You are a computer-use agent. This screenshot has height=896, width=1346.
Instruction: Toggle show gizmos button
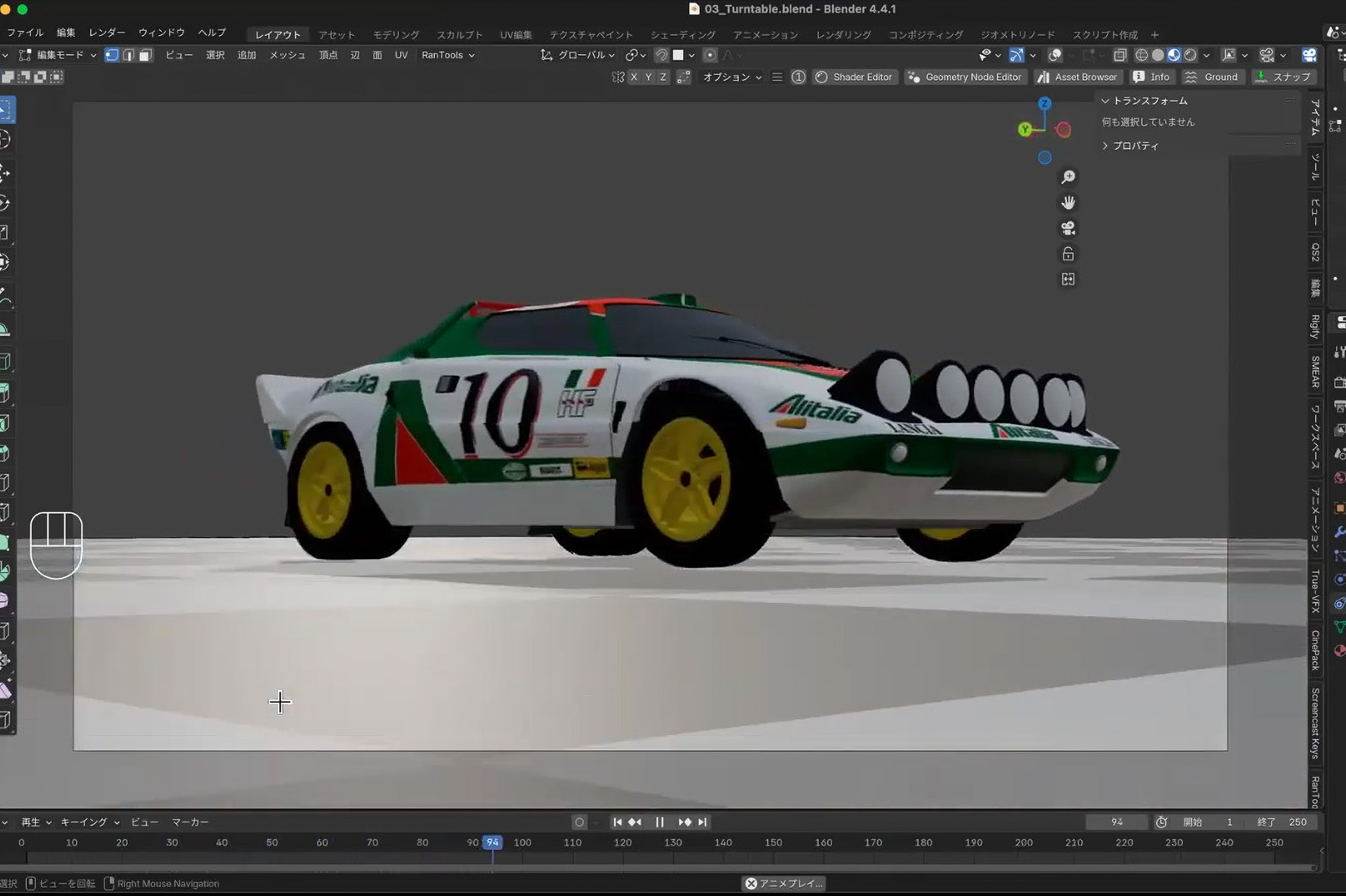(x=1017, y=55)
